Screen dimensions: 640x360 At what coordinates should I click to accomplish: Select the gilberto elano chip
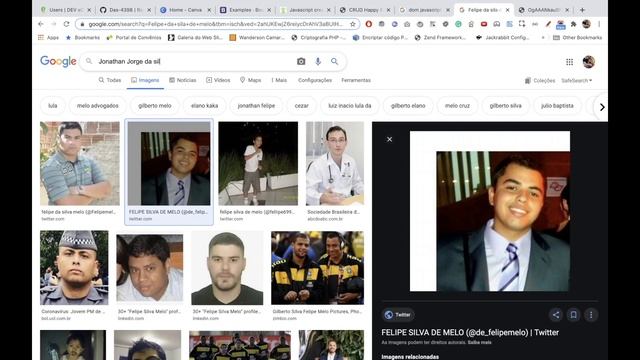pos(408,106)
